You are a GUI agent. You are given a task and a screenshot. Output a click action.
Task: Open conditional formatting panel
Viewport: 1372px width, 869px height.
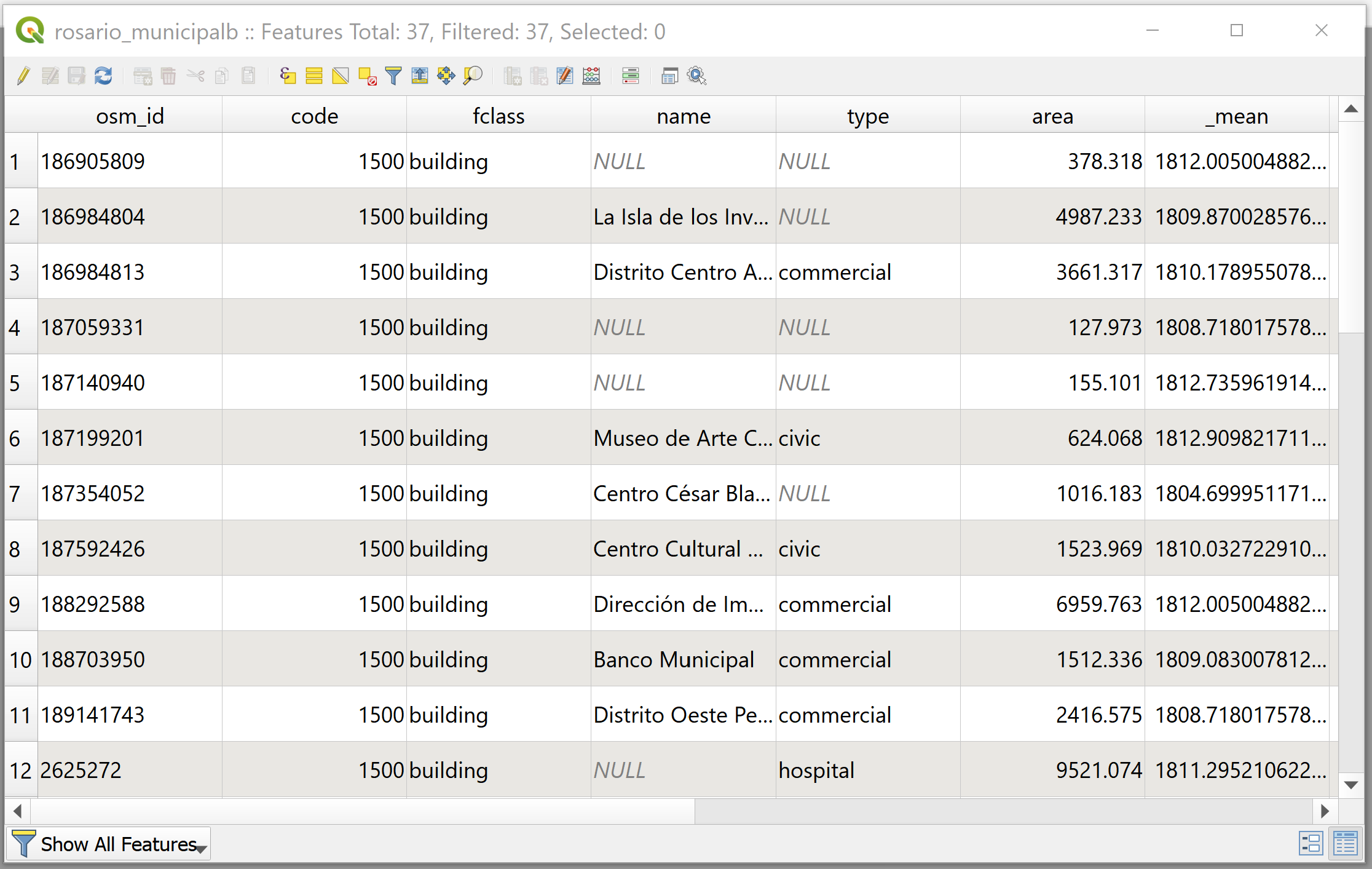631,76
